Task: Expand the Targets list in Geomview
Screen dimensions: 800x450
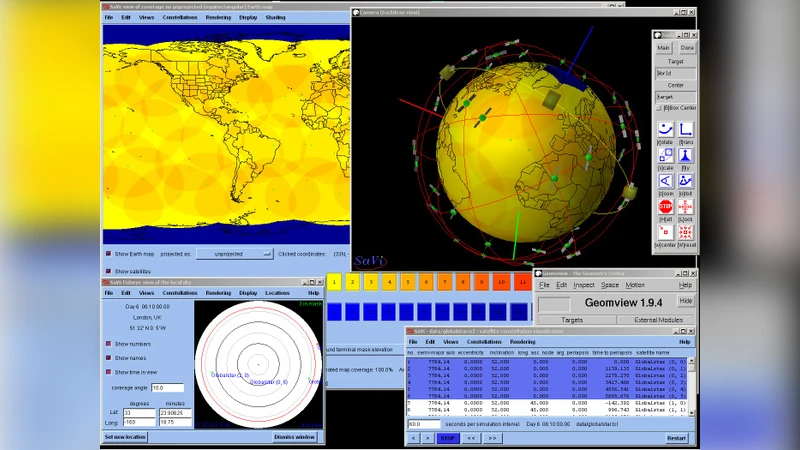Action: click(572, 320)
